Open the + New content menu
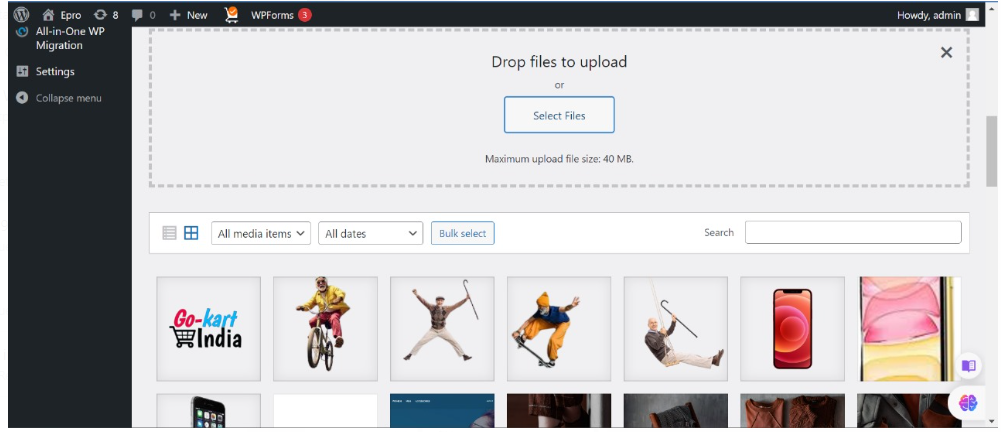Viewport: 1001px width, 432px height. coord(188,15)
